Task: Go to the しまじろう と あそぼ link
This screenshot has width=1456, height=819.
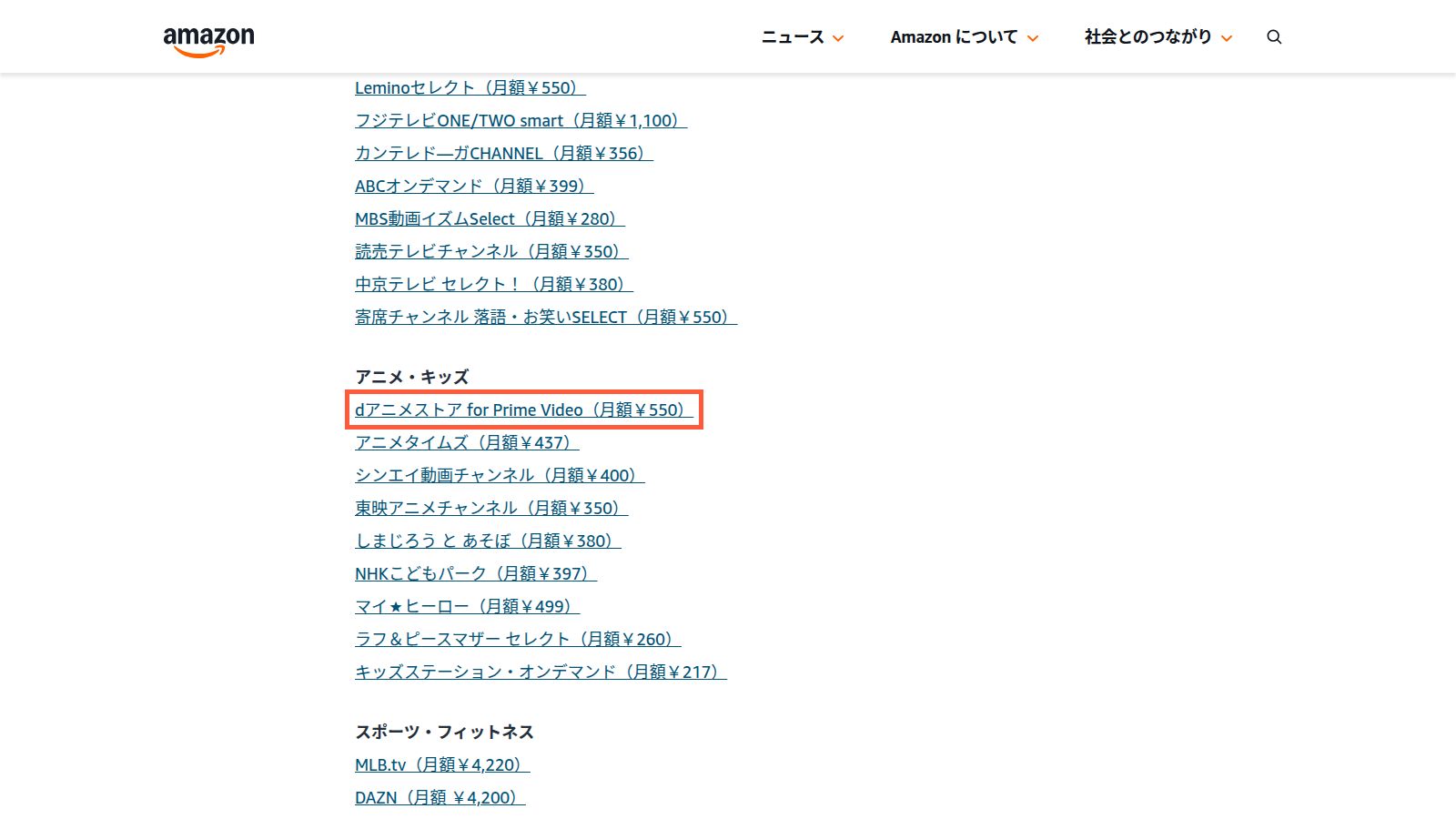Action: 488,541
